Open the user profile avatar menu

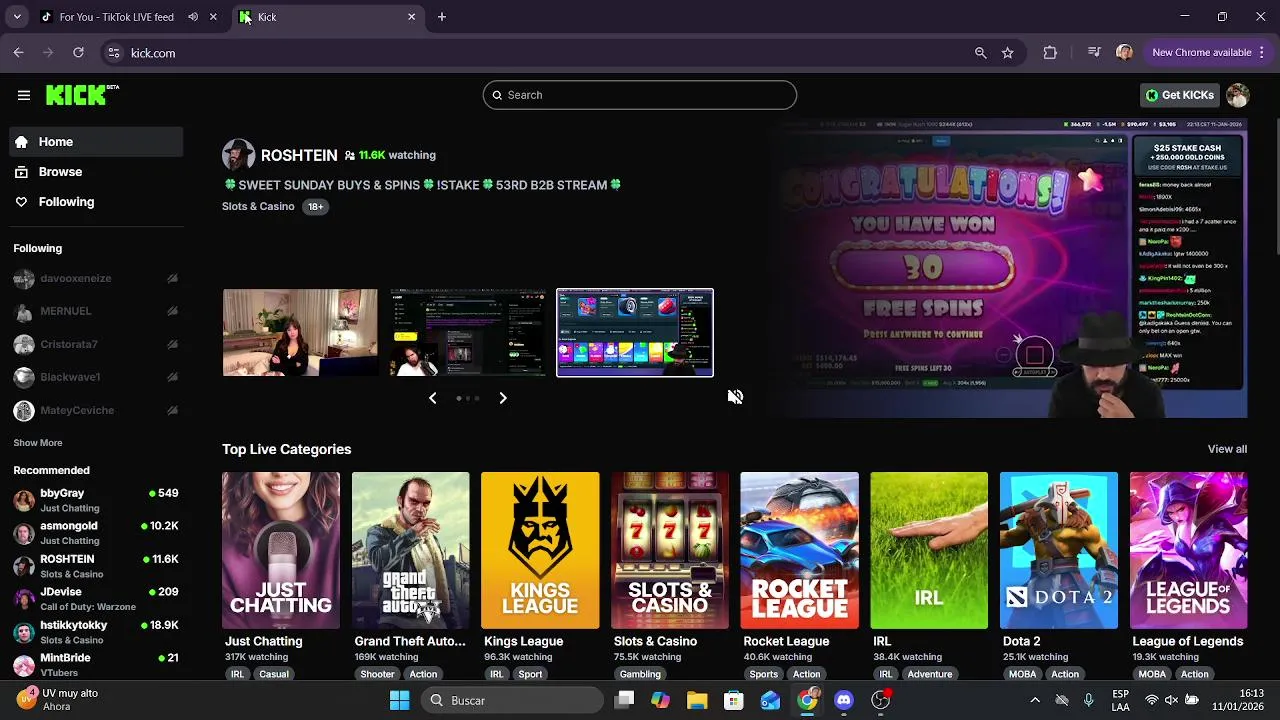[1238, 95]
